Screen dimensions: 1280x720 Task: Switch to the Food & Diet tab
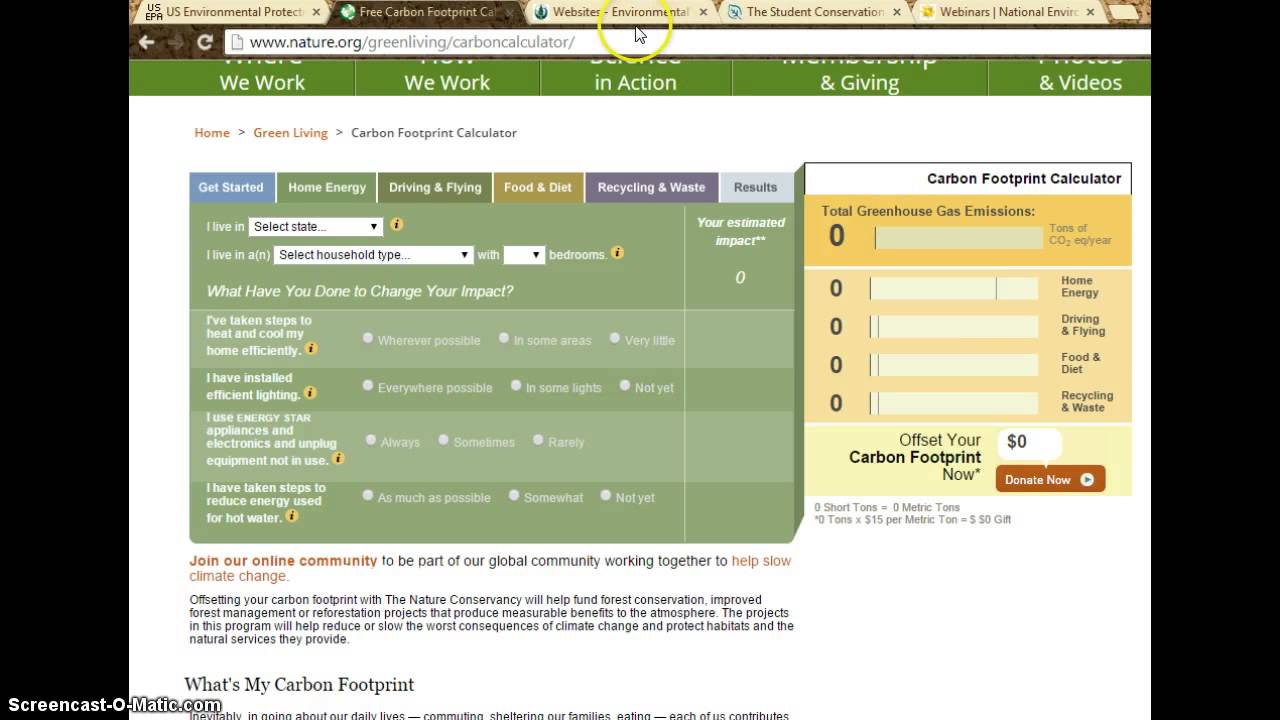click(538, 187)
